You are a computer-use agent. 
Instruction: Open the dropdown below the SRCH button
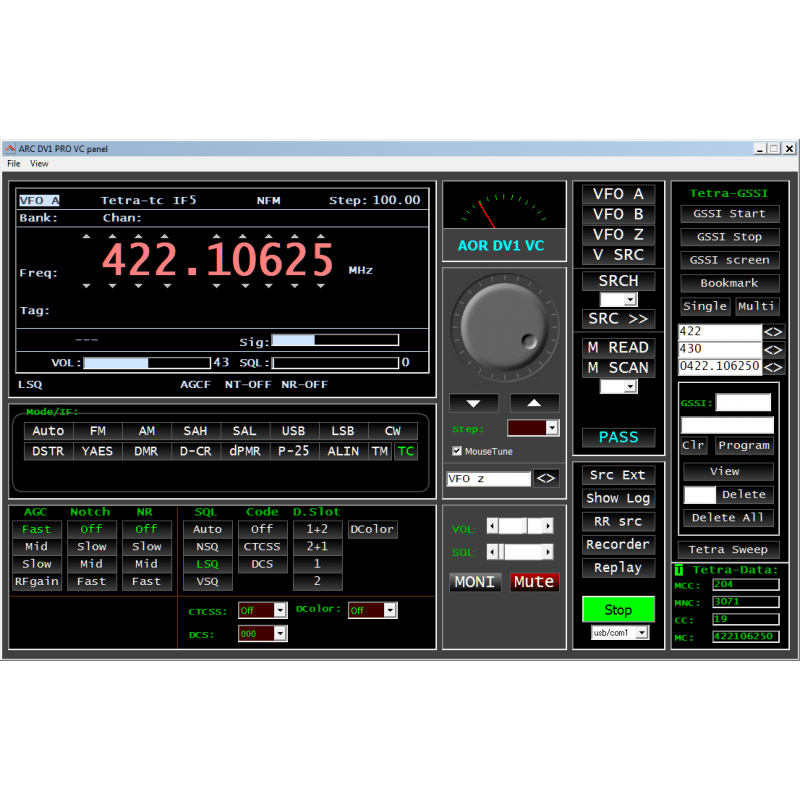pyautogui.click(x=631, y=299)
